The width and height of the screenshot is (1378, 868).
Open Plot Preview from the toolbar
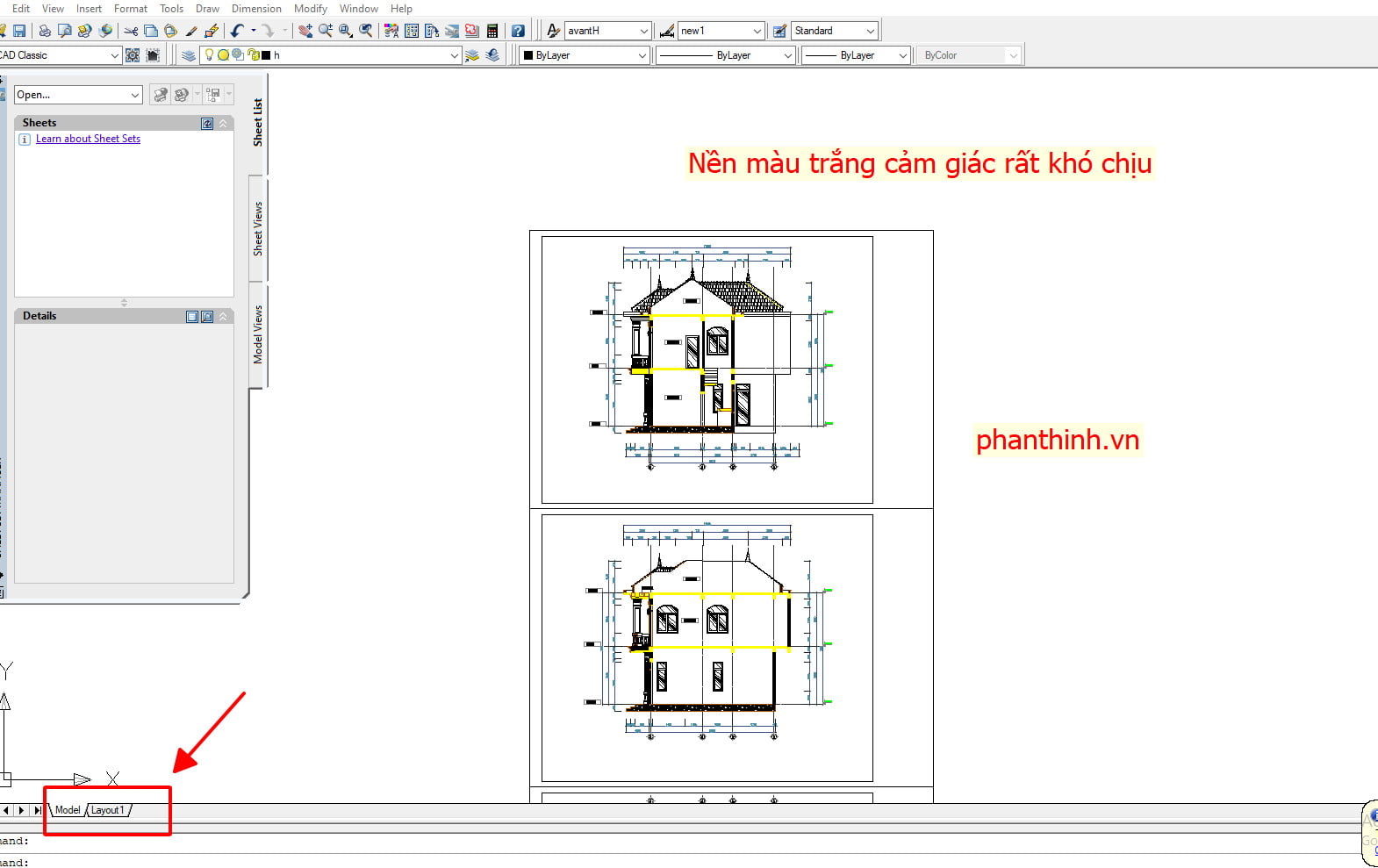pyautogui.click(x=65, y=31)
